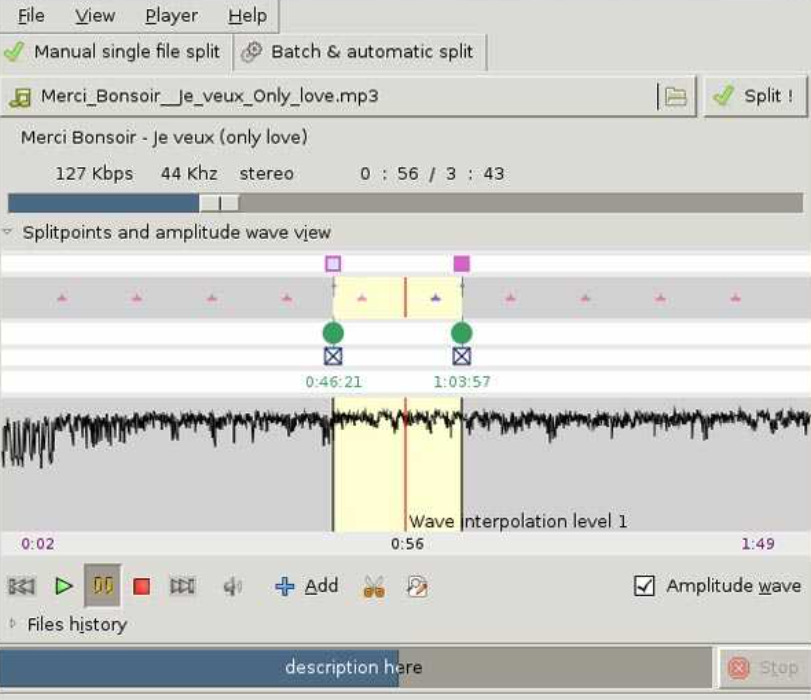Click the previous track button
Image resolution: width=811 pixels, height=700 pixels.
(22, 586)
